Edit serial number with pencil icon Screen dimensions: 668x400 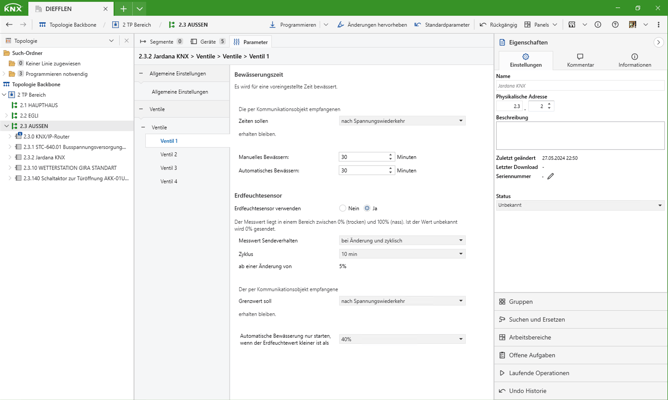550,176
